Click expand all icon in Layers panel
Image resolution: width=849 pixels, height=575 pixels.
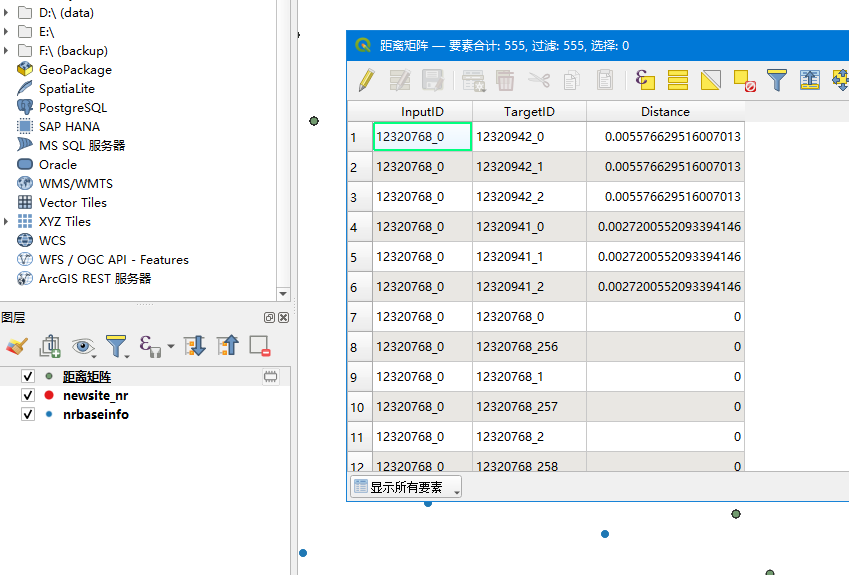[x=195, y=346]
